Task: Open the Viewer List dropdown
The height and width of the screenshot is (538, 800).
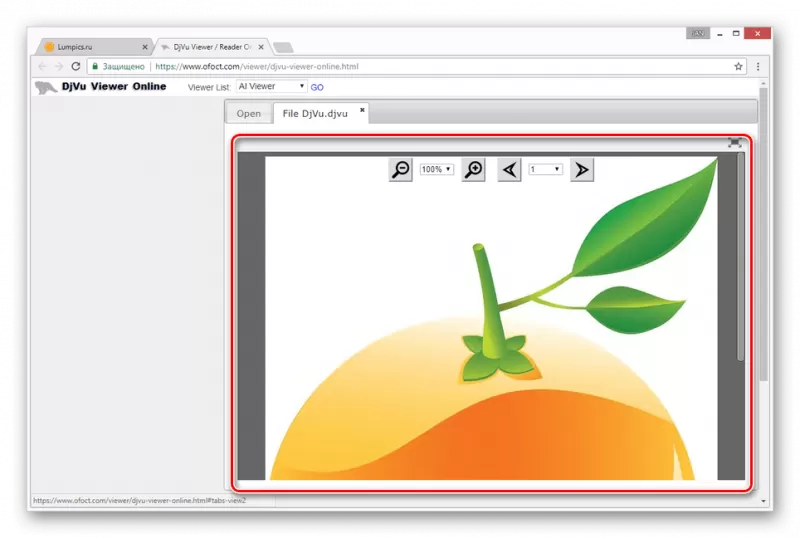Action: coord(271,86)
